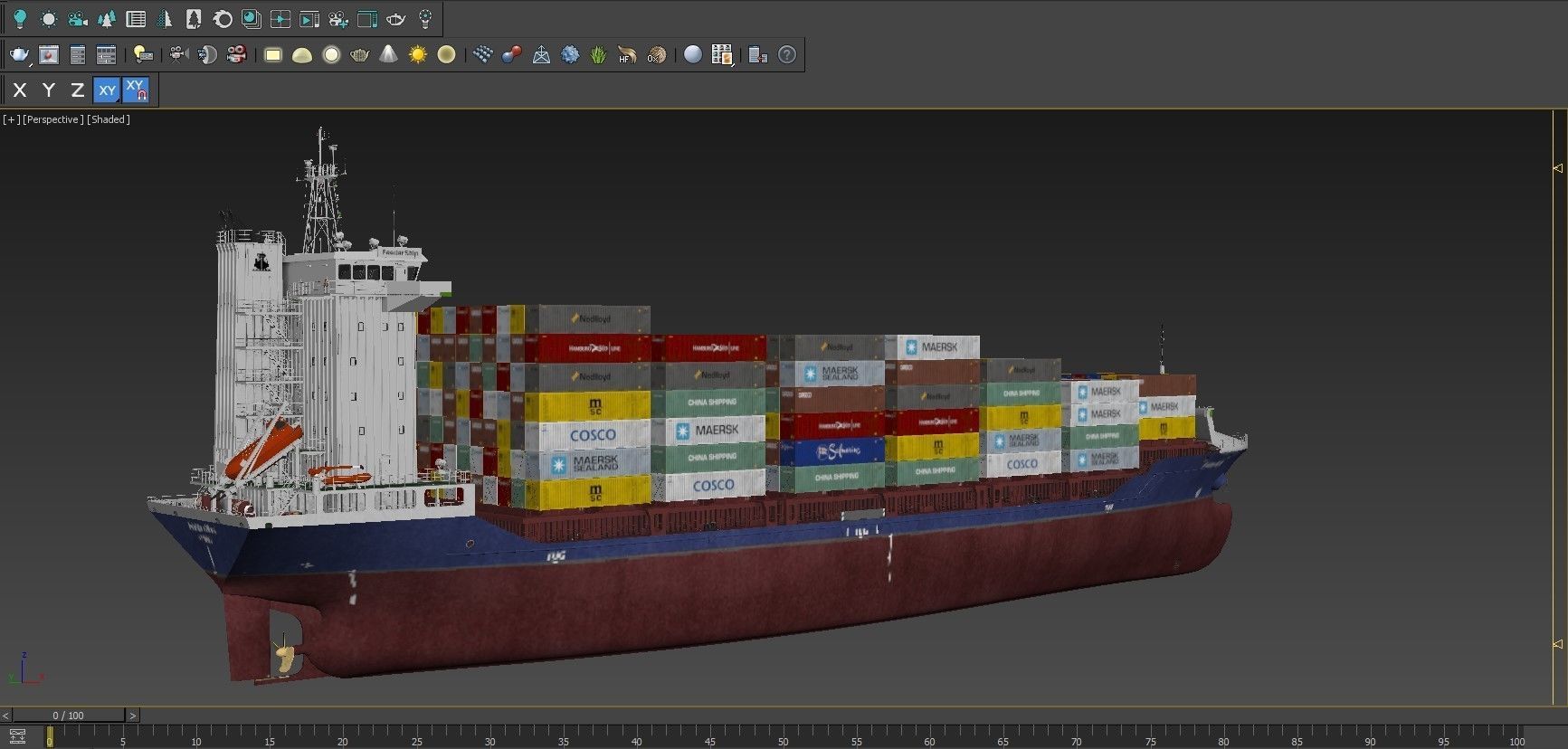Image resolution: width=1568 pixels, height=749 pixels.
Task: Click the wireframe pyramid arrow icon
Action: [x=541, y=55]
